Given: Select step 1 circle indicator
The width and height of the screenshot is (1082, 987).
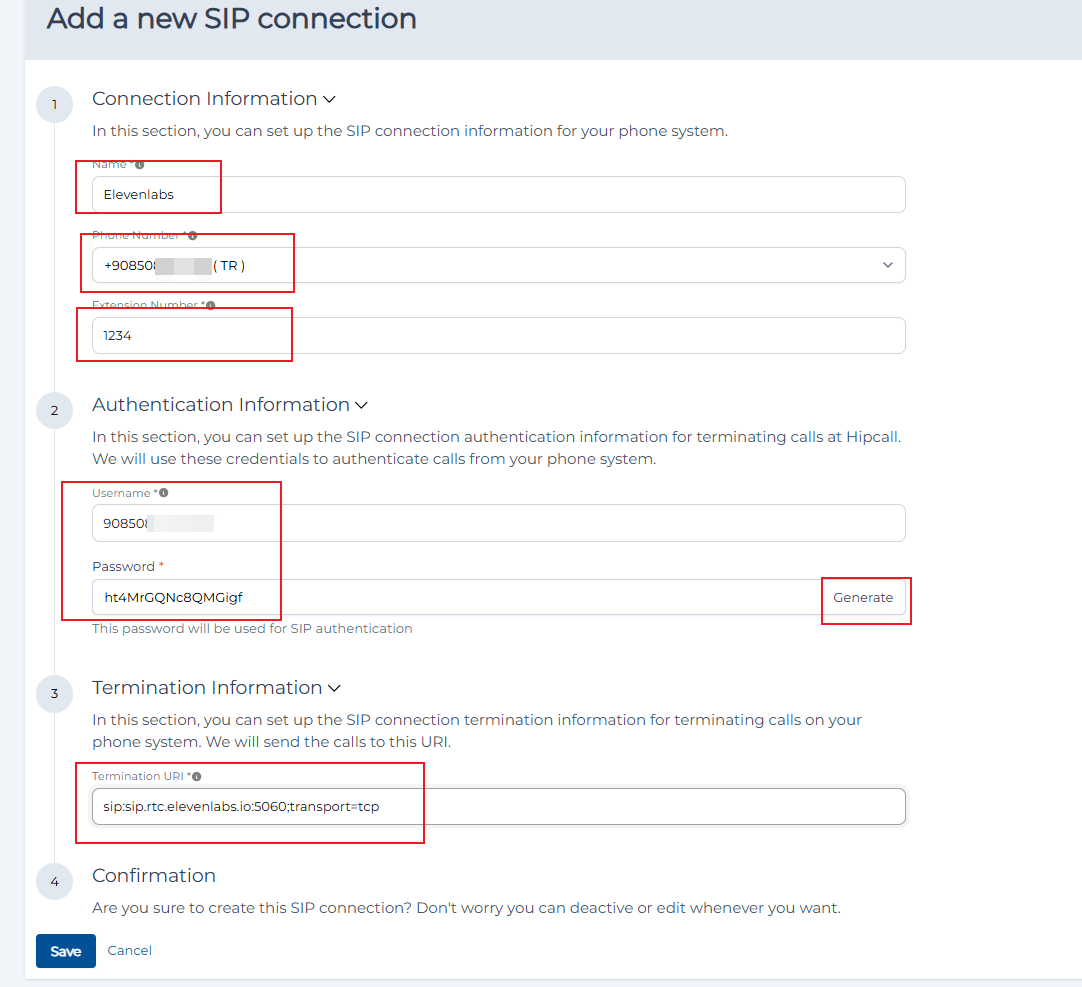Looking at the screenshot, I should point(55,105).
